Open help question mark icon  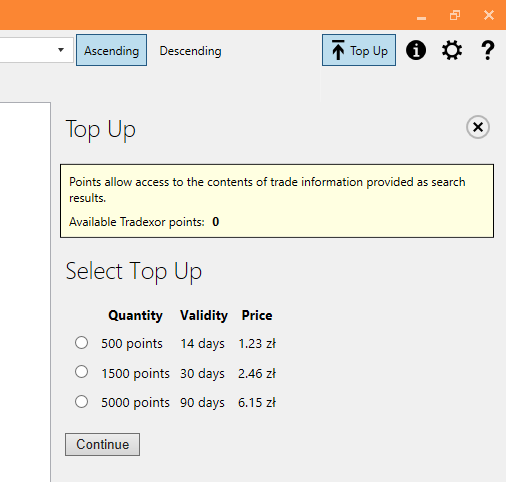[488, 50]
